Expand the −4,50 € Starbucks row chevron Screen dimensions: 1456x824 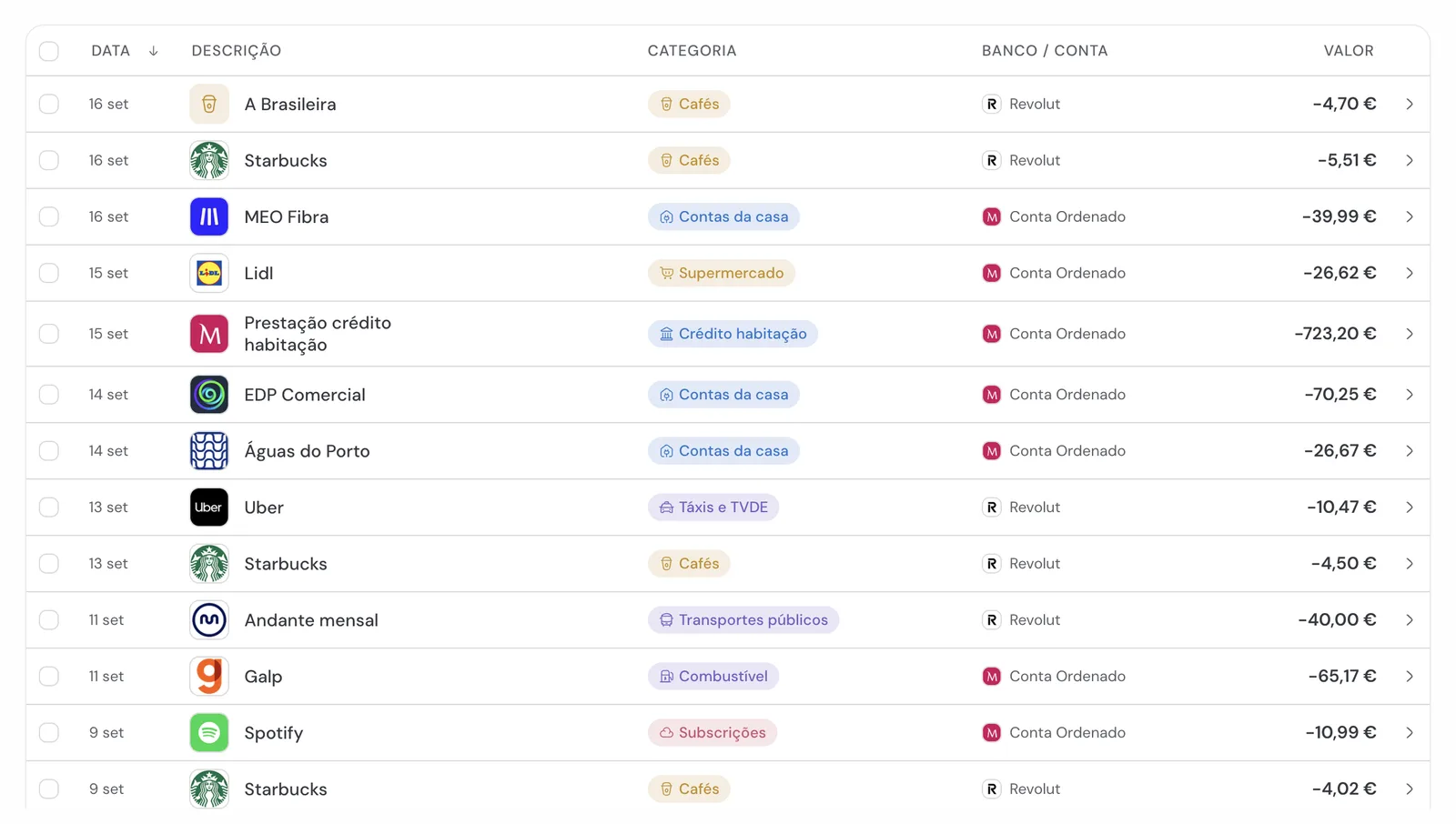pos(1410,564)
